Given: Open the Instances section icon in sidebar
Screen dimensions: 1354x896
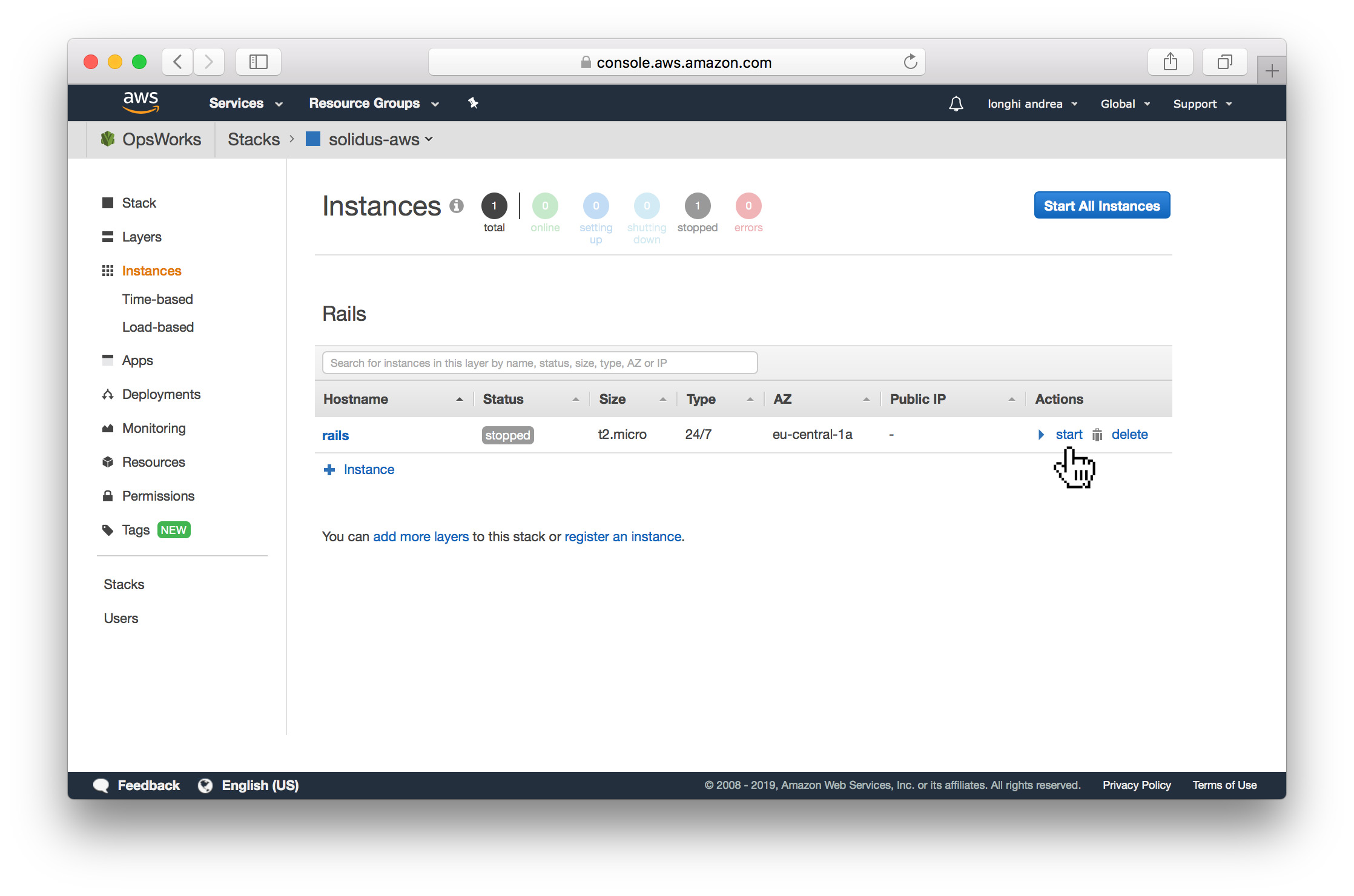Looking at the screenshot, I should tap(108, 271).
